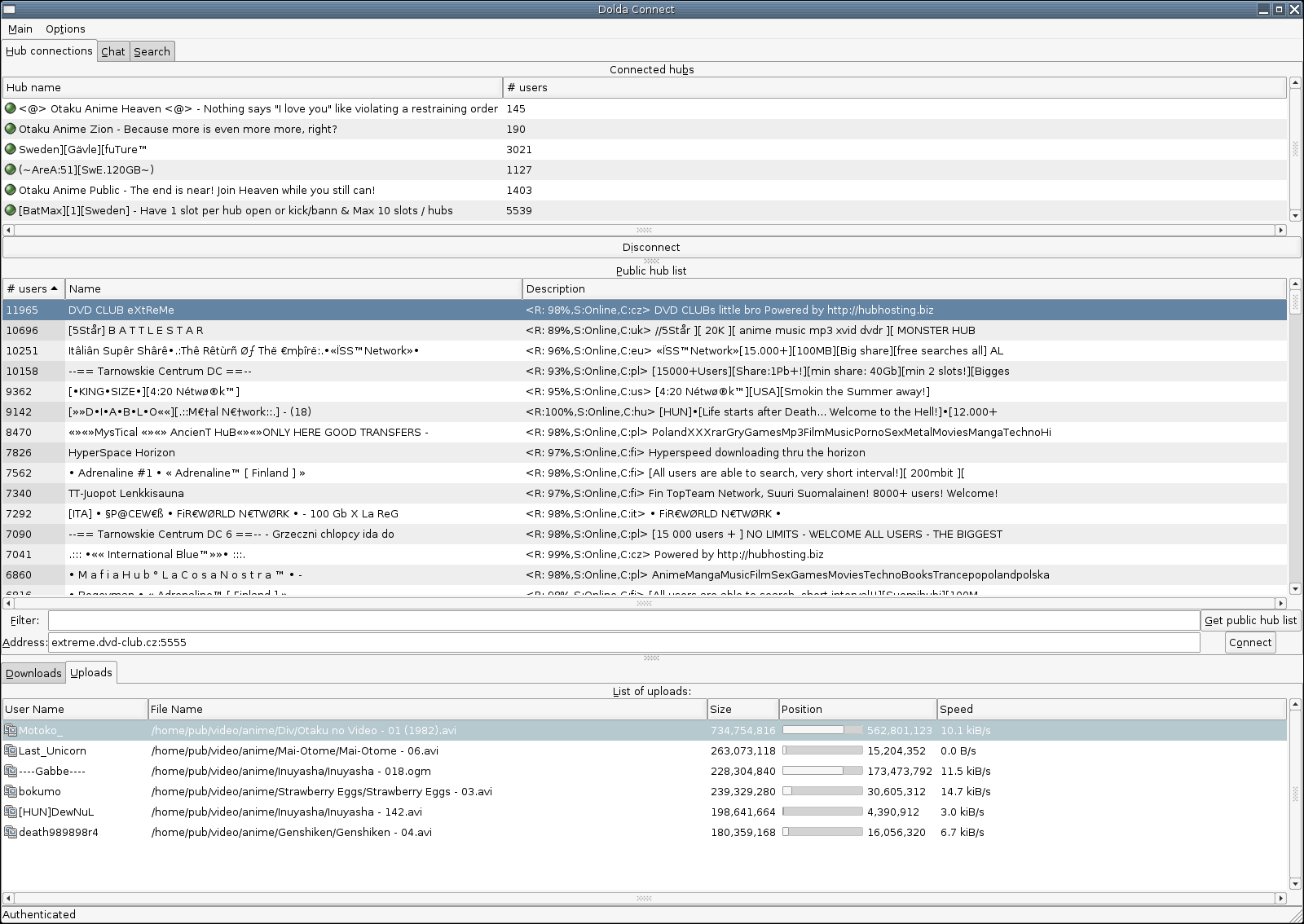Sort public hubs by # users column
Screen dimensions: 1304x924
point(33,288)
